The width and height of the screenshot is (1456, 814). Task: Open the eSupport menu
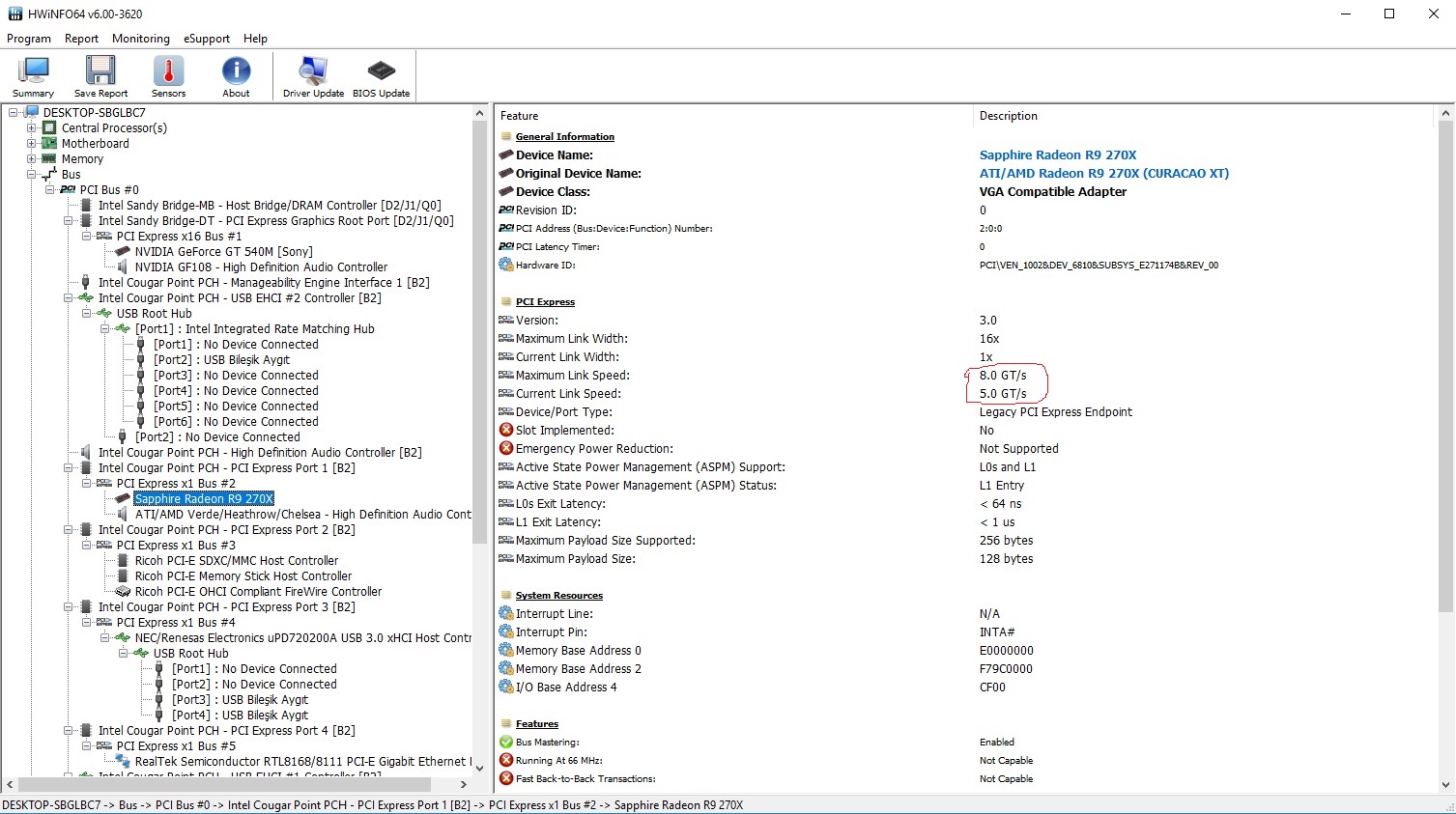pos(207,39)
